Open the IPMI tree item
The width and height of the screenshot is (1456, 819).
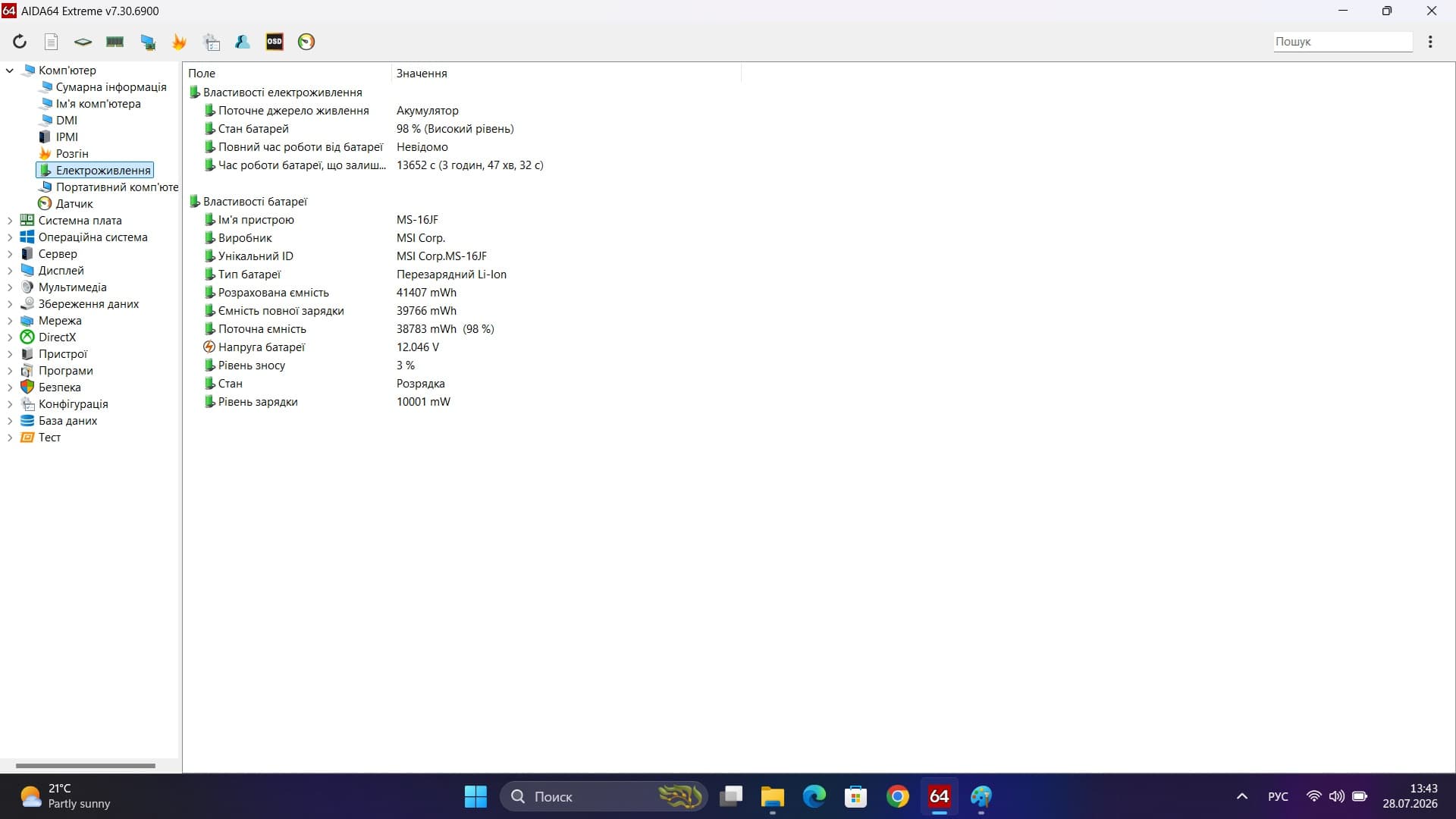(67, 137)
